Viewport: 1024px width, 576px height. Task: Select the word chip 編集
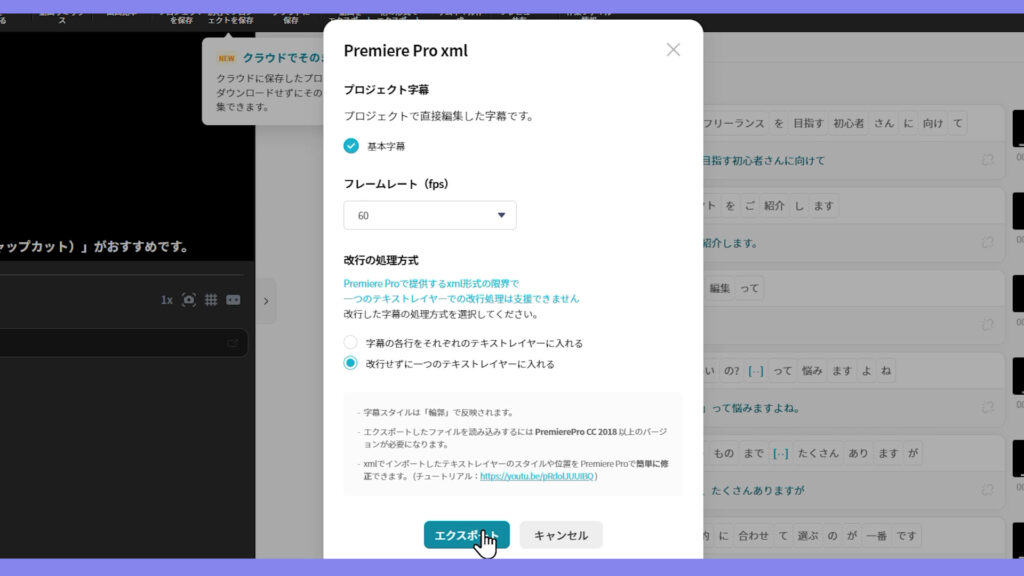(720, 288)
